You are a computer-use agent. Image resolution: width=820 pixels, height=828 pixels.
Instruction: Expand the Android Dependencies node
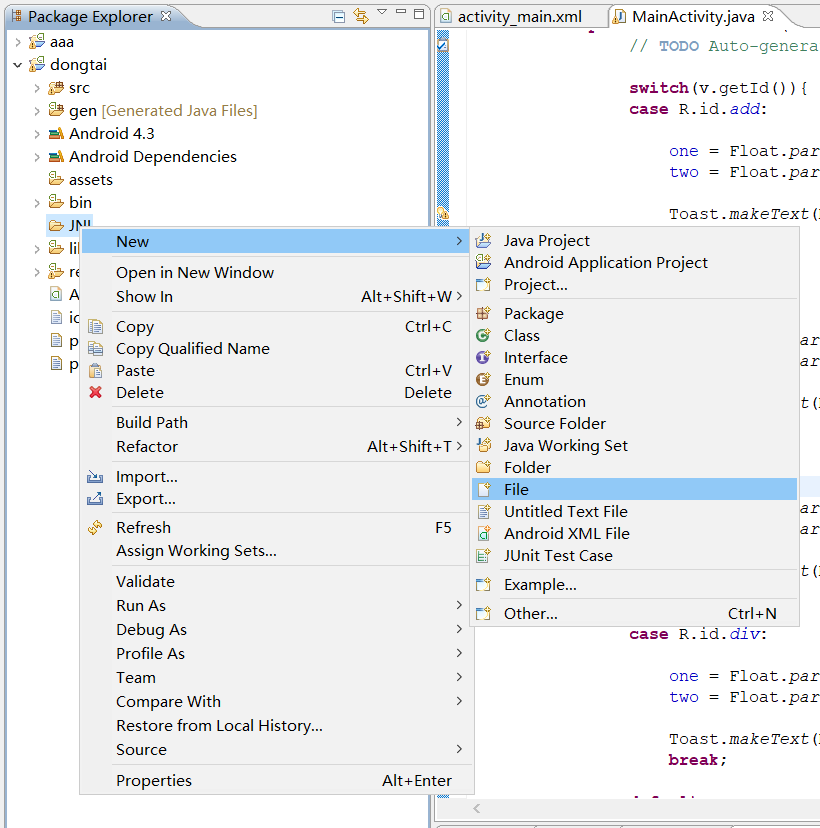(x=37, y=157)
